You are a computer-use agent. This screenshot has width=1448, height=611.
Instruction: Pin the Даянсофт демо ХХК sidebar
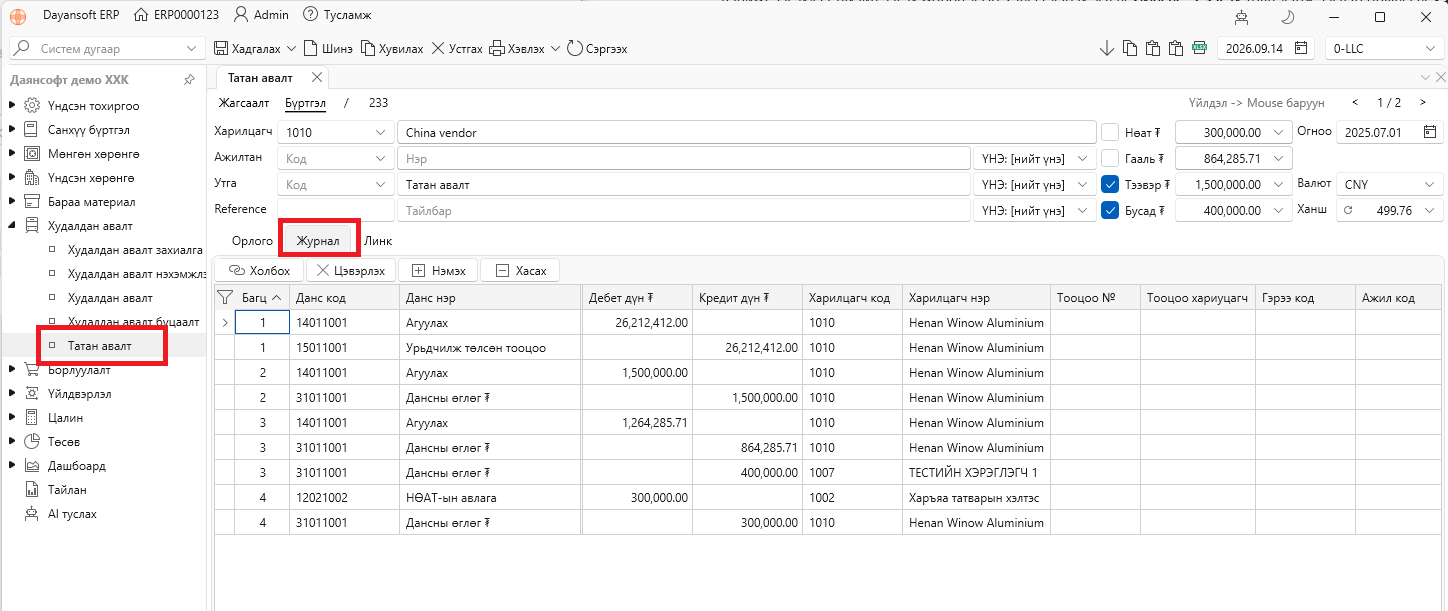click(190, 80)
